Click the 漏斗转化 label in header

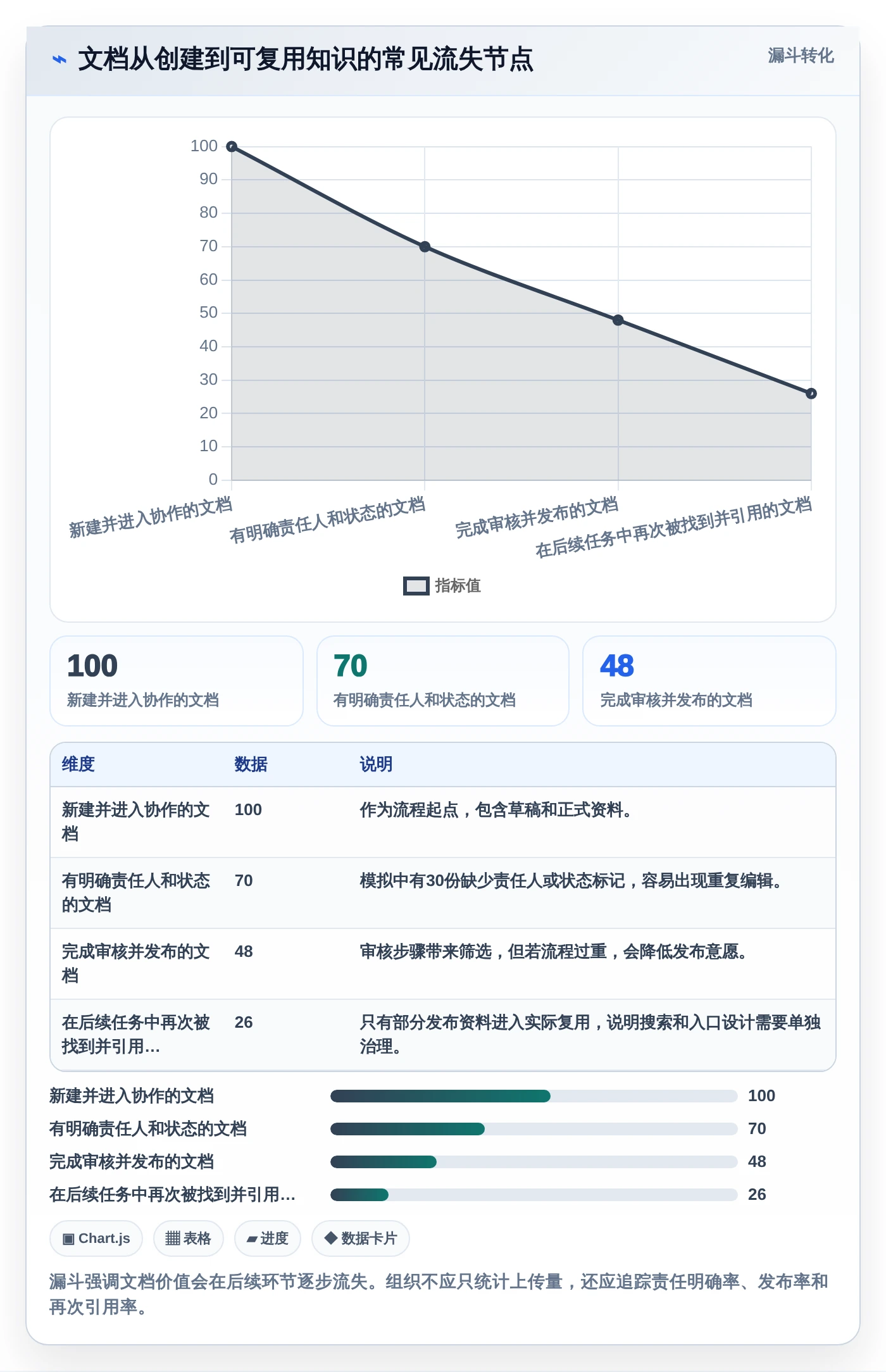coord(801,56)
